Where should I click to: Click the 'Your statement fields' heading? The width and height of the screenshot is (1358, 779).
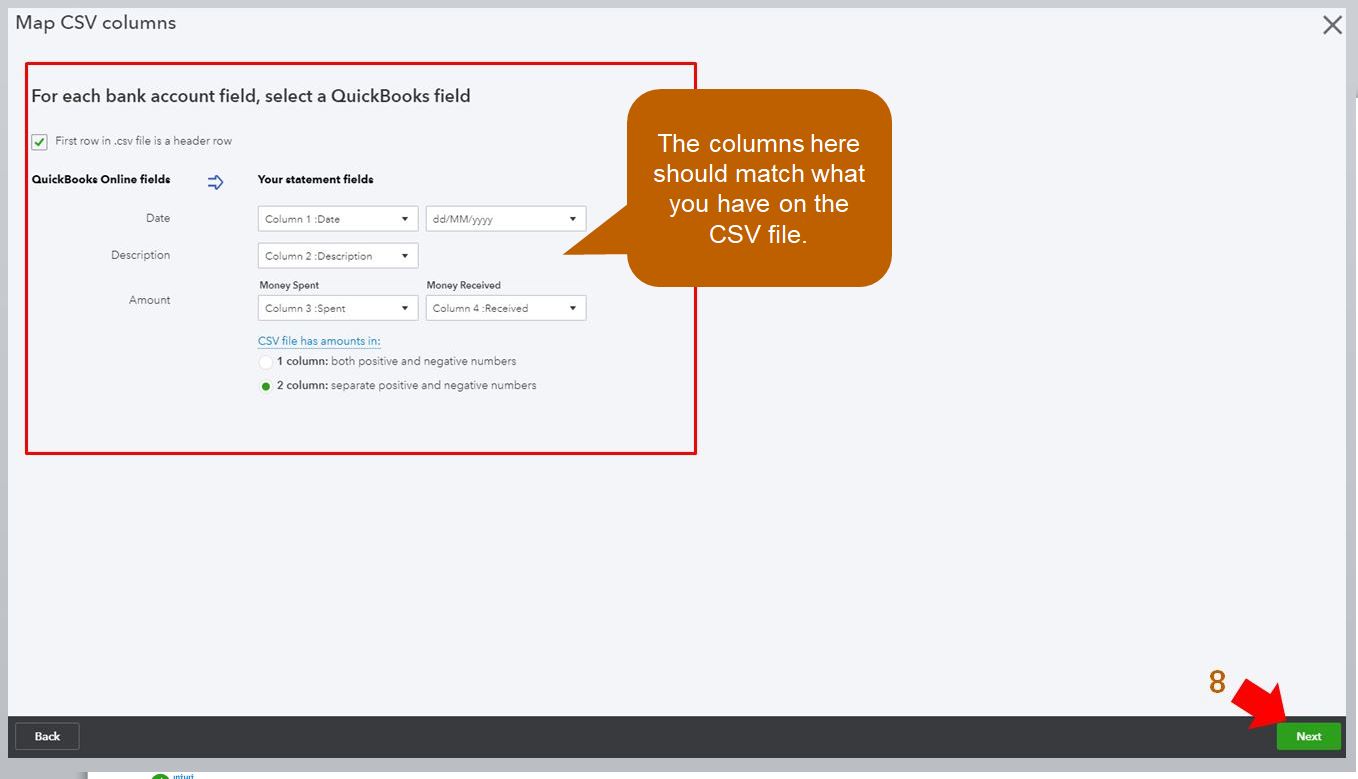coord(315,180)
